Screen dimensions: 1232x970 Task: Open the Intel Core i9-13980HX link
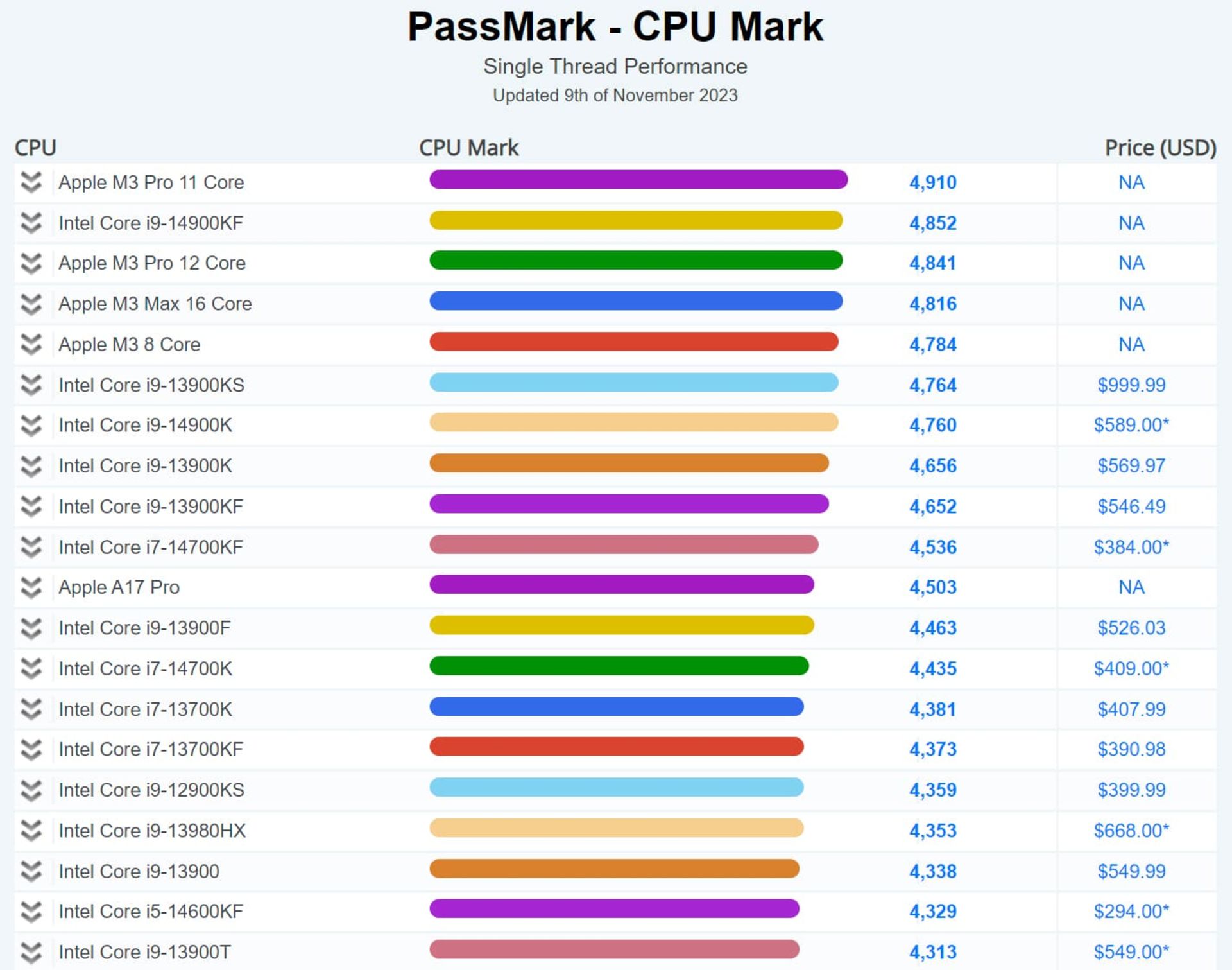point(152,831)
